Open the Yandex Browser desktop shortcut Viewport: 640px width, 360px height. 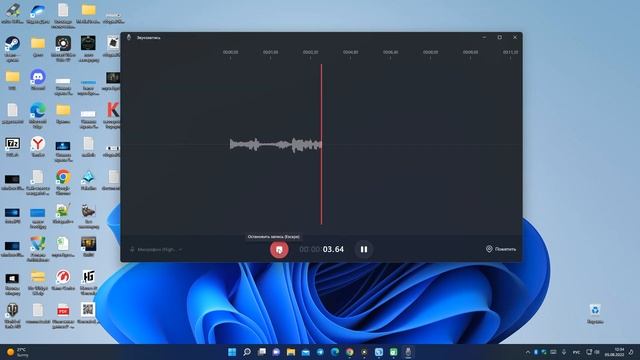coord(38,147)
